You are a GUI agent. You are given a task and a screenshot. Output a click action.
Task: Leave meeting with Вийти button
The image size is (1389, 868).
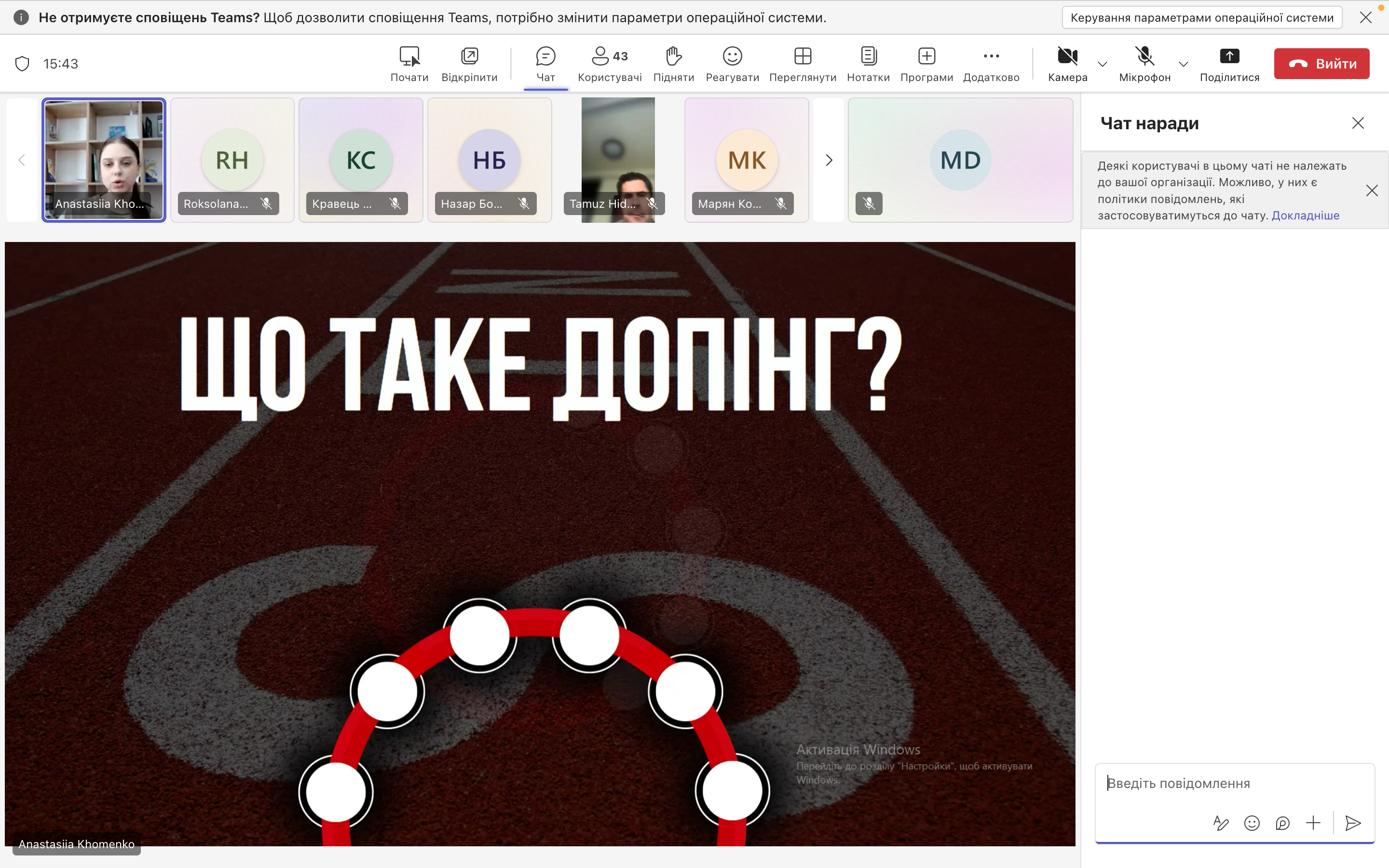tap(1322, 64)
